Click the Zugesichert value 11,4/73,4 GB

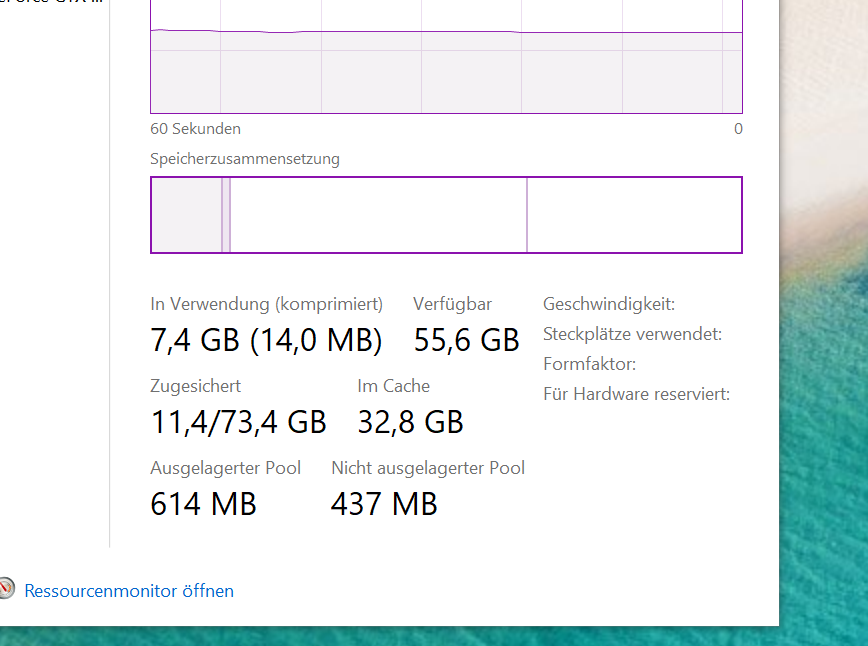tap(238, 422)
